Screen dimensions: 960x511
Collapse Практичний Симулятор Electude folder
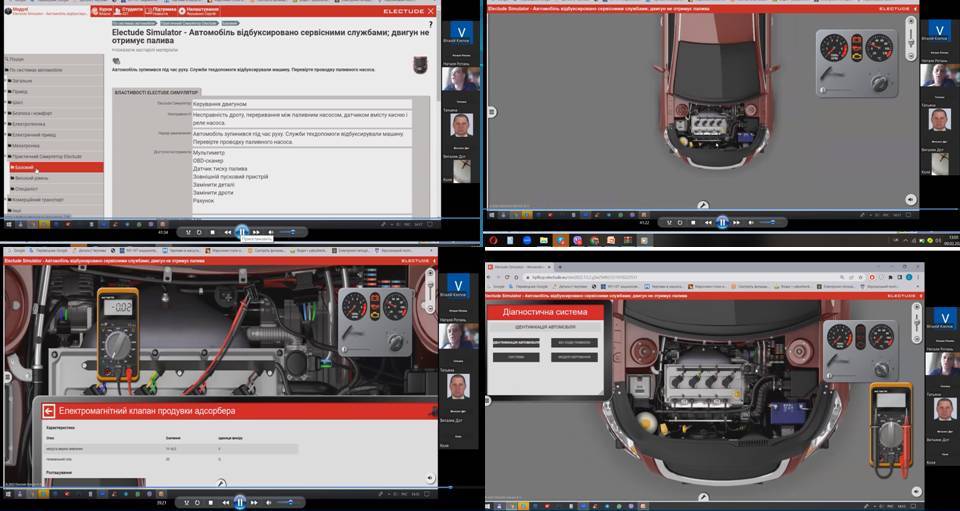point(54,157)
